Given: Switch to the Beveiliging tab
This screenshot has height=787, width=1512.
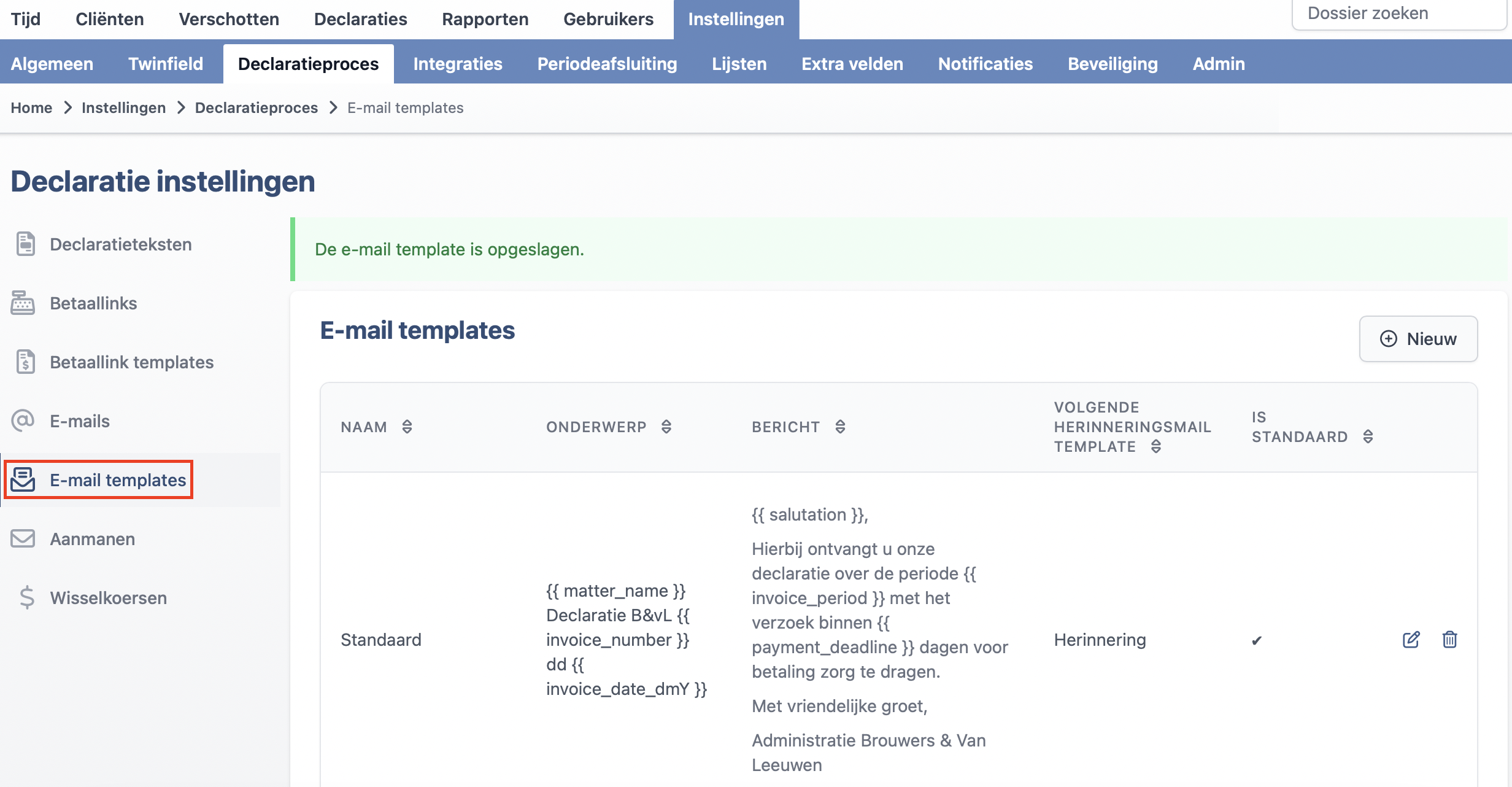Looking at the screenshot, I should [x=1113, y=64].
